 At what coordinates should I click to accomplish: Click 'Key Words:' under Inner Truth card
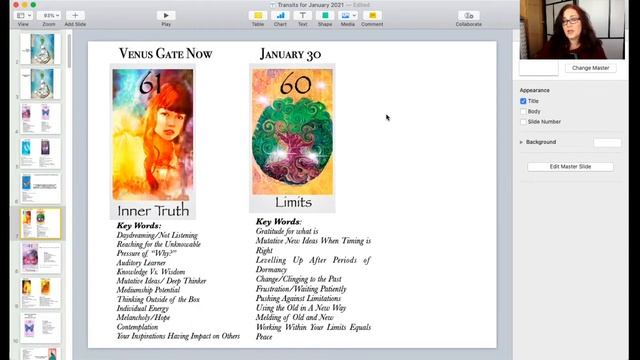pos(139,226)
